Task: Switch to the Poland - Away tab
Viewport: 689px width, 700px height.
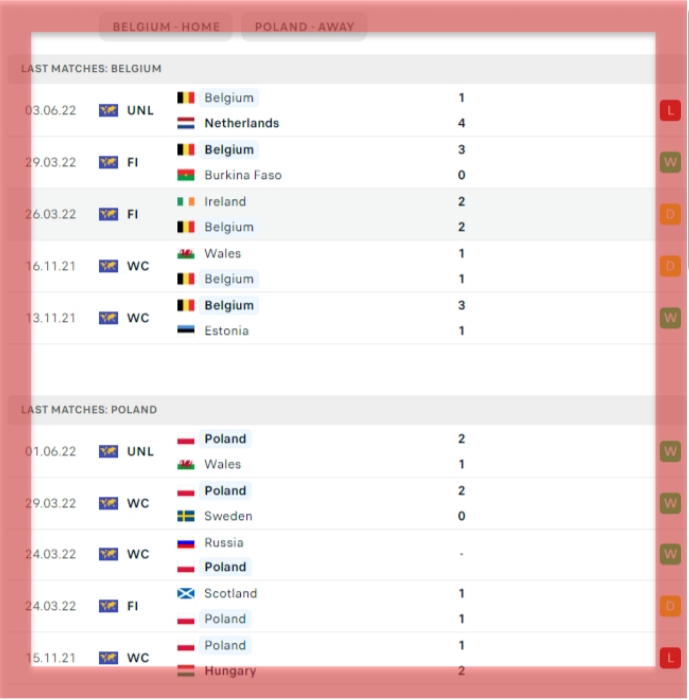Action: 304,27
